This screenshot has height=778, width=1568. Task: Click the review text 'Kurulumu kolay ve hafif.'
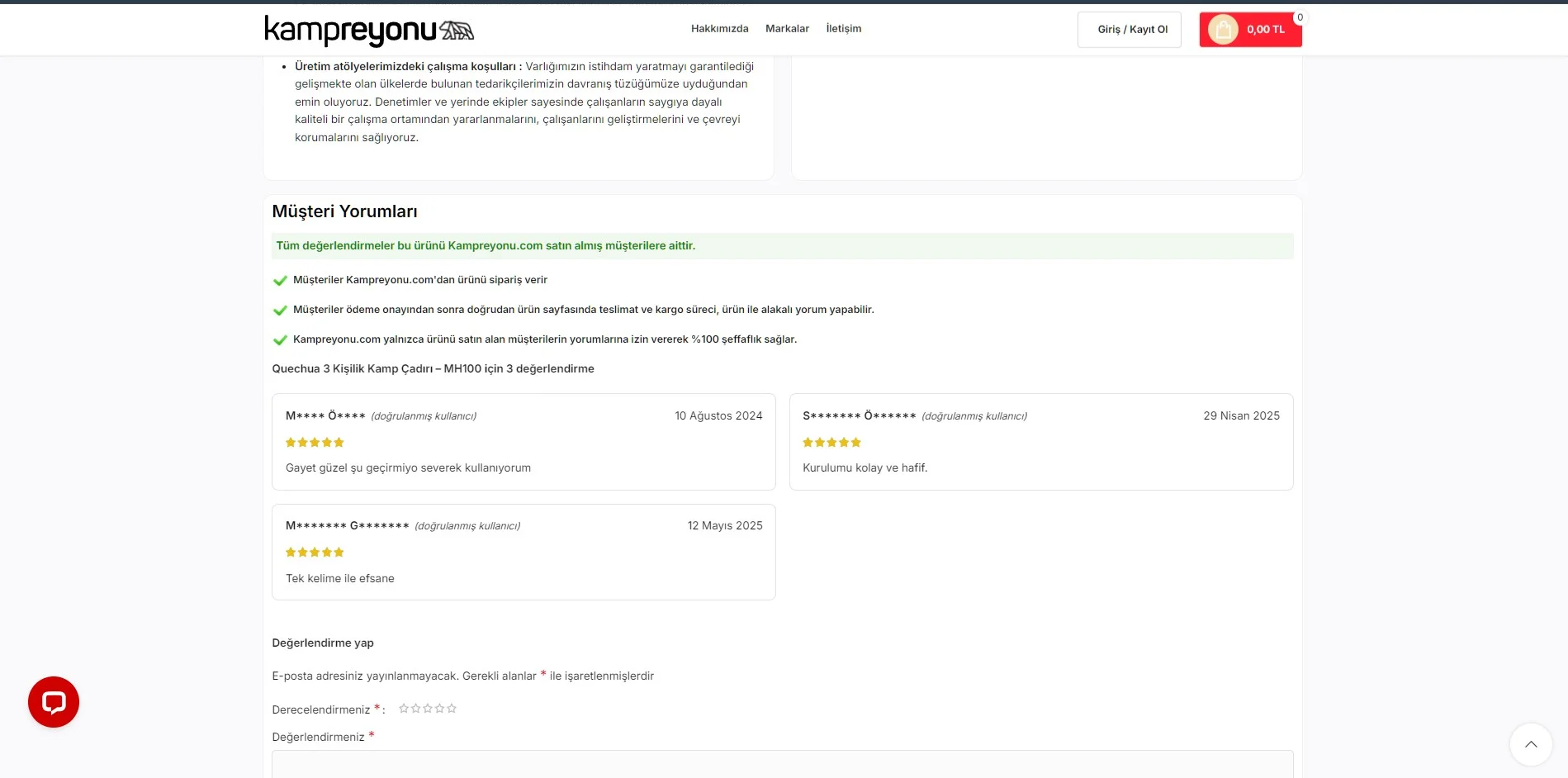[x=865, y=468]
